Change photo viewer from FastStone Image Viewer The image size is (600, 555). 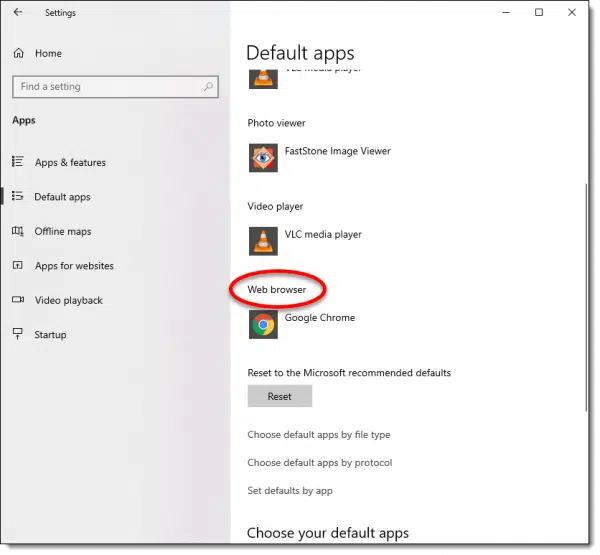(337, 152)
